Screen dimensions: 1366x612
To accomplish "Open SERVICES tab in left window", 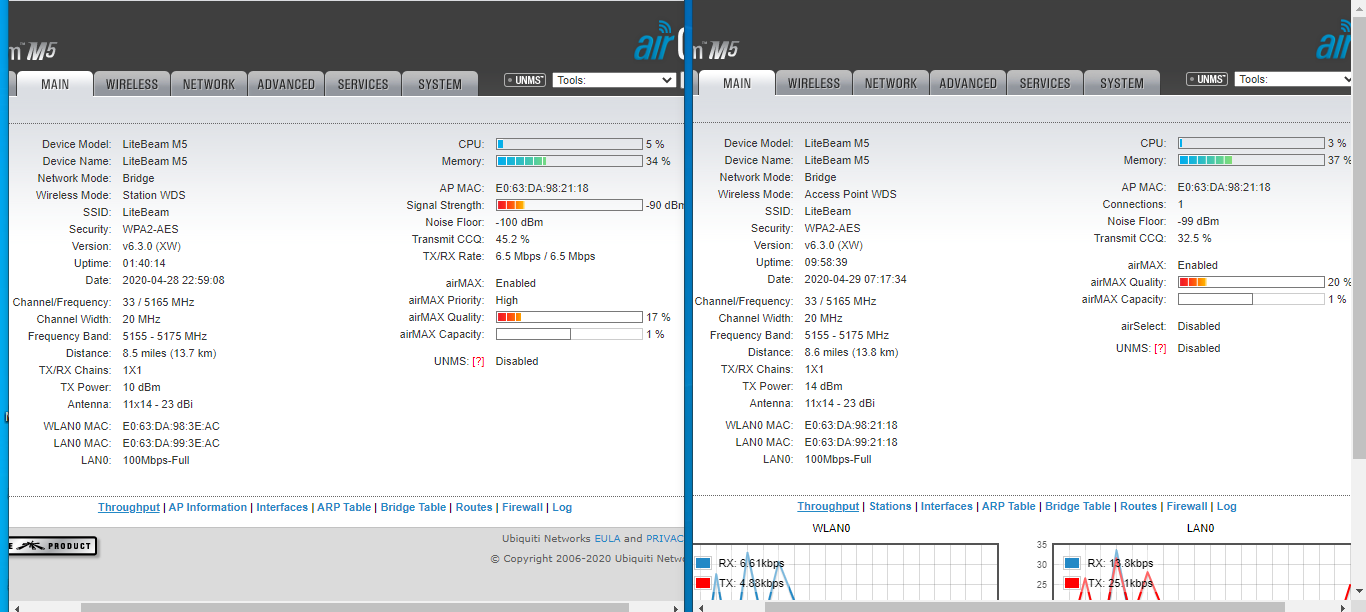I will [x=363, y=84].
